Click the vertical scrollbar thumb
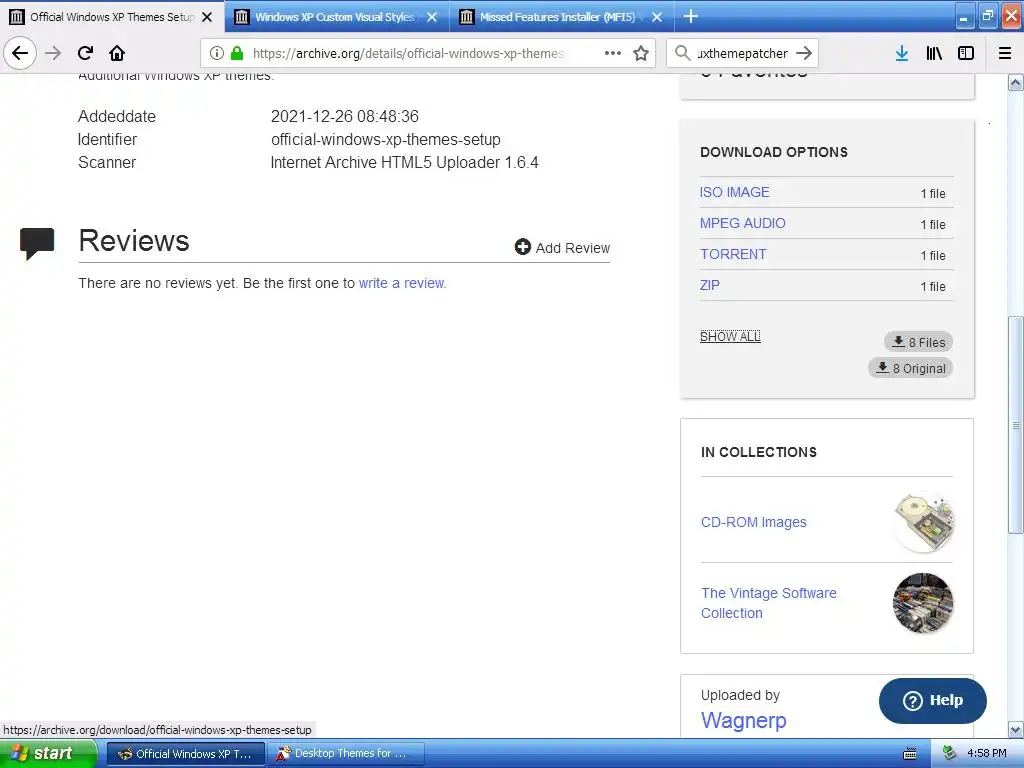 tap(1016, 424)
